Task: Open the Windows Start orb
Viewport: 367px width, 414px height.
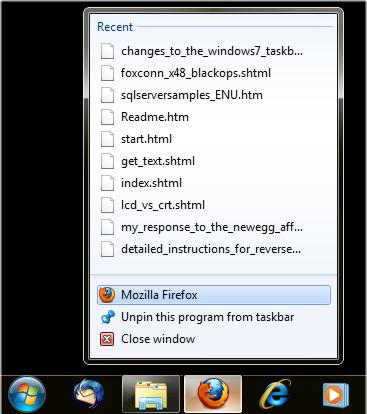Action: coord(27,395)
